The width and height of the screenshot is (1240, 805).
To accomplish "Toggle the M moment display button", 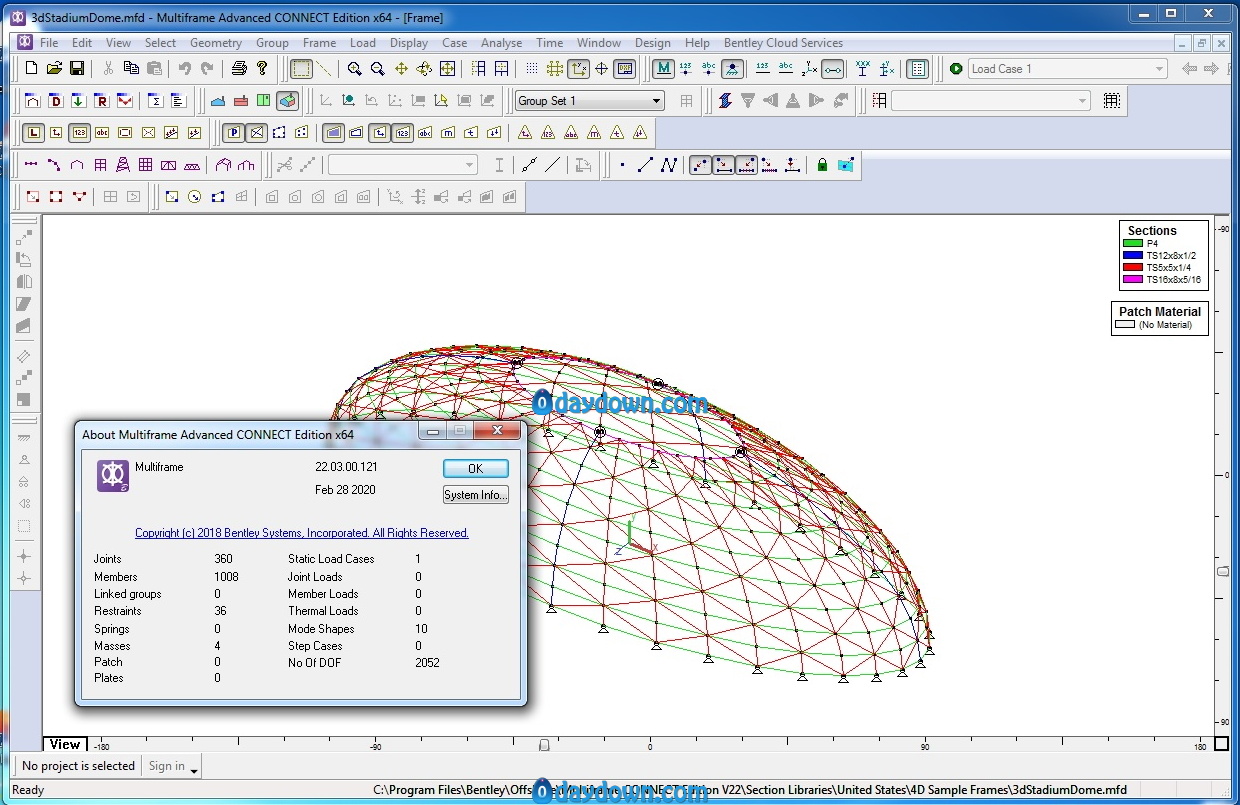I will [663, 68].
